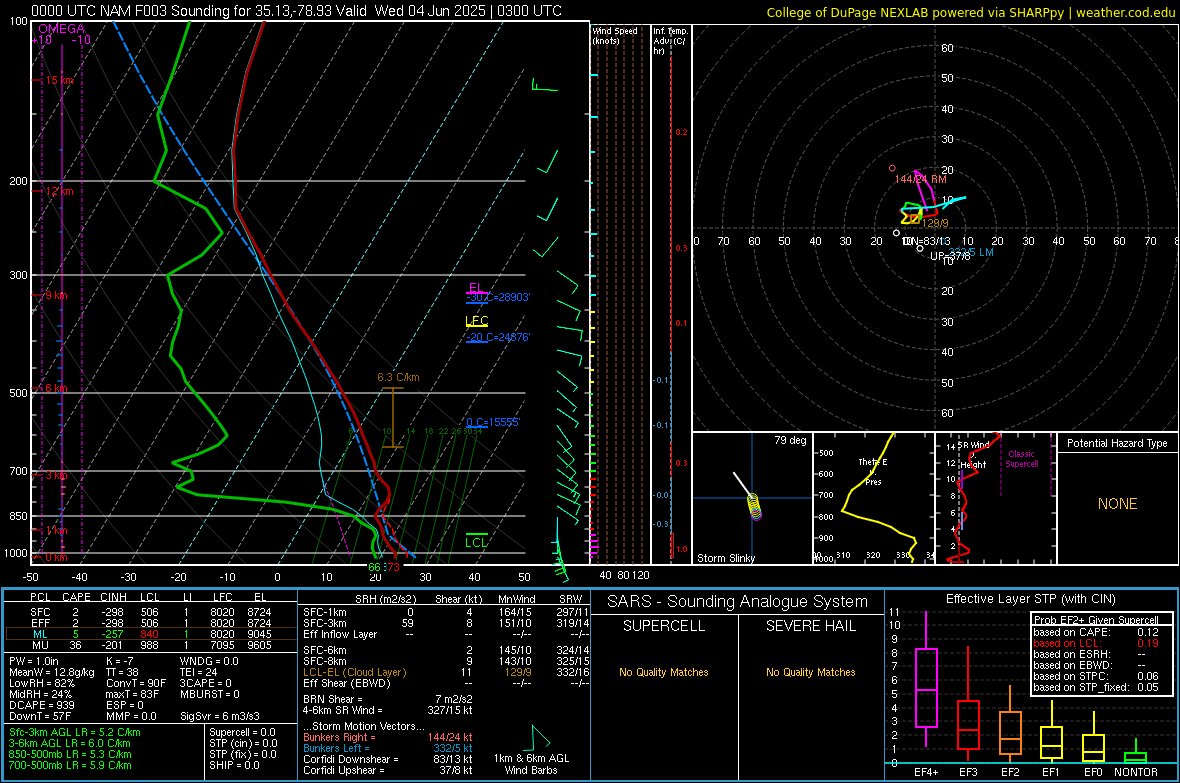Click the 'UP=37/8' hodograph label
This screenshot has width=1180, height=783.
(x=950, y=256)
